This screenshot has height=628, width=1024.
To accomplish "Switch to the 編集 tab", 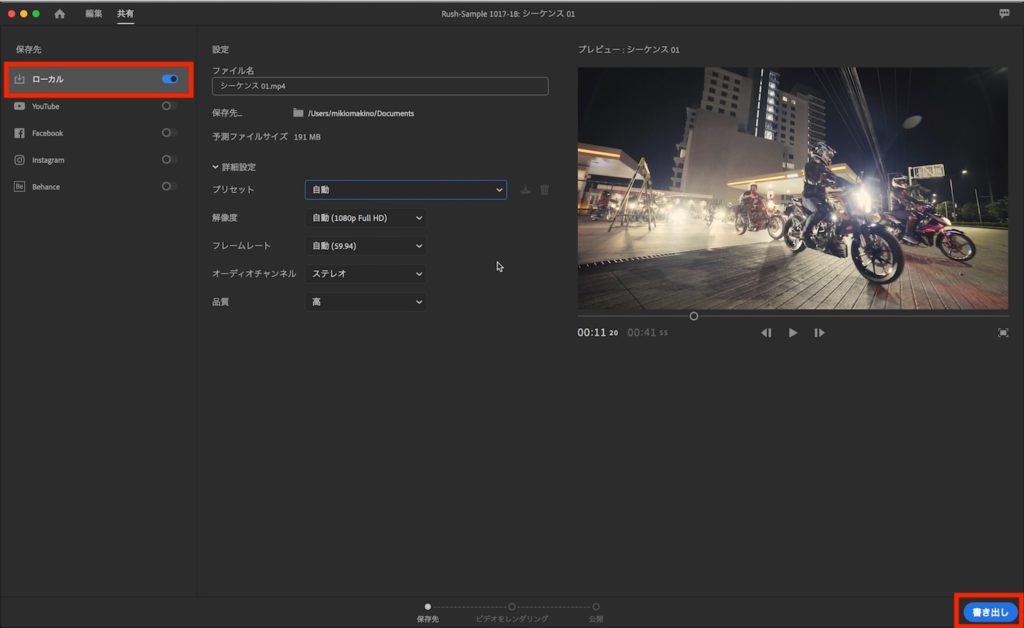I will (x=94, y=14).
